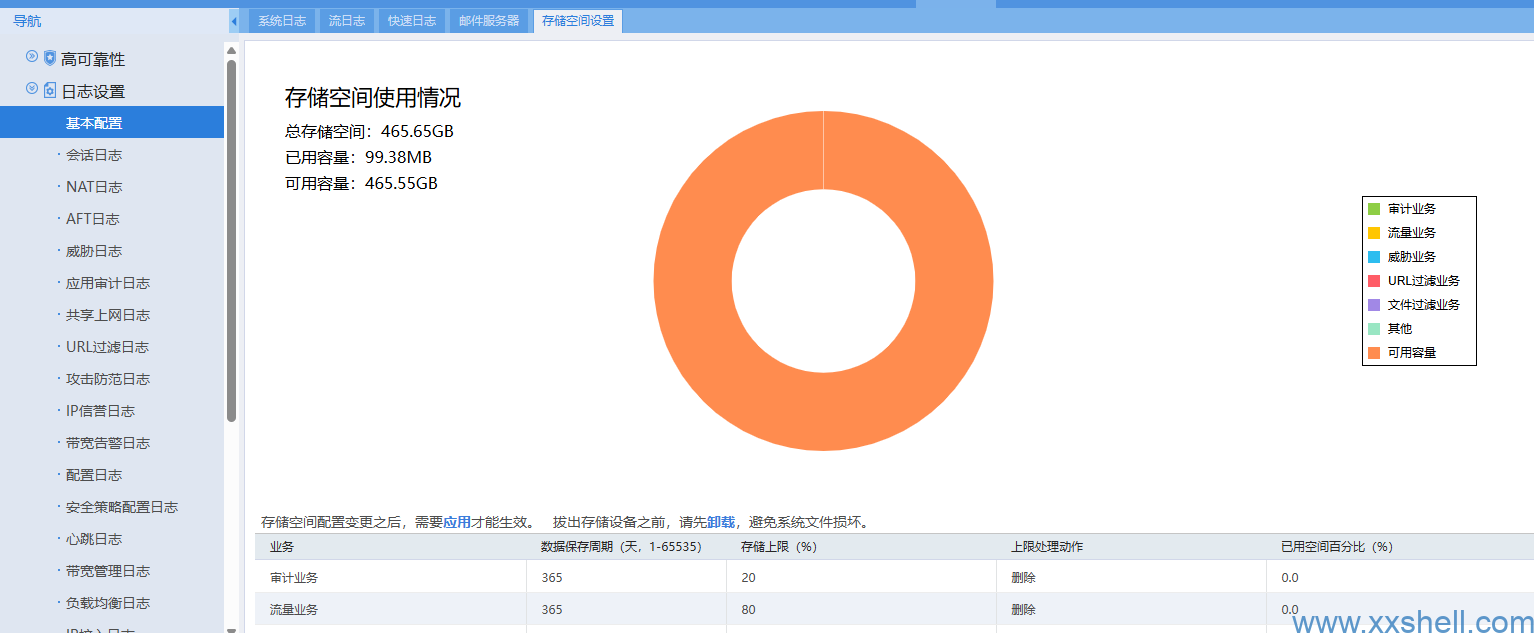
Task: Select the 邮件服务器 tab
Action: tap(489, 21)
